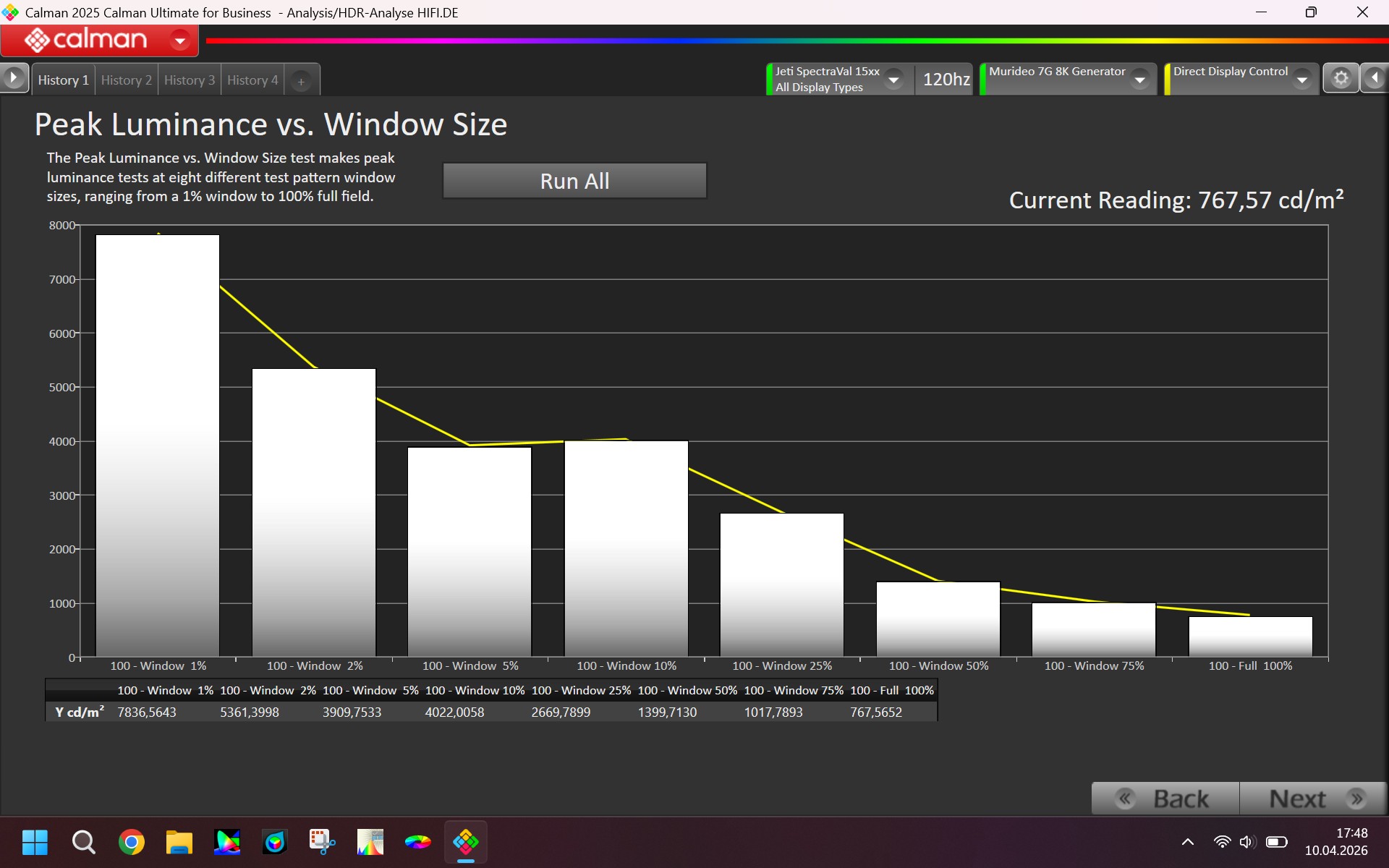Click the 100 - Window 10% table value

(454, 712)
